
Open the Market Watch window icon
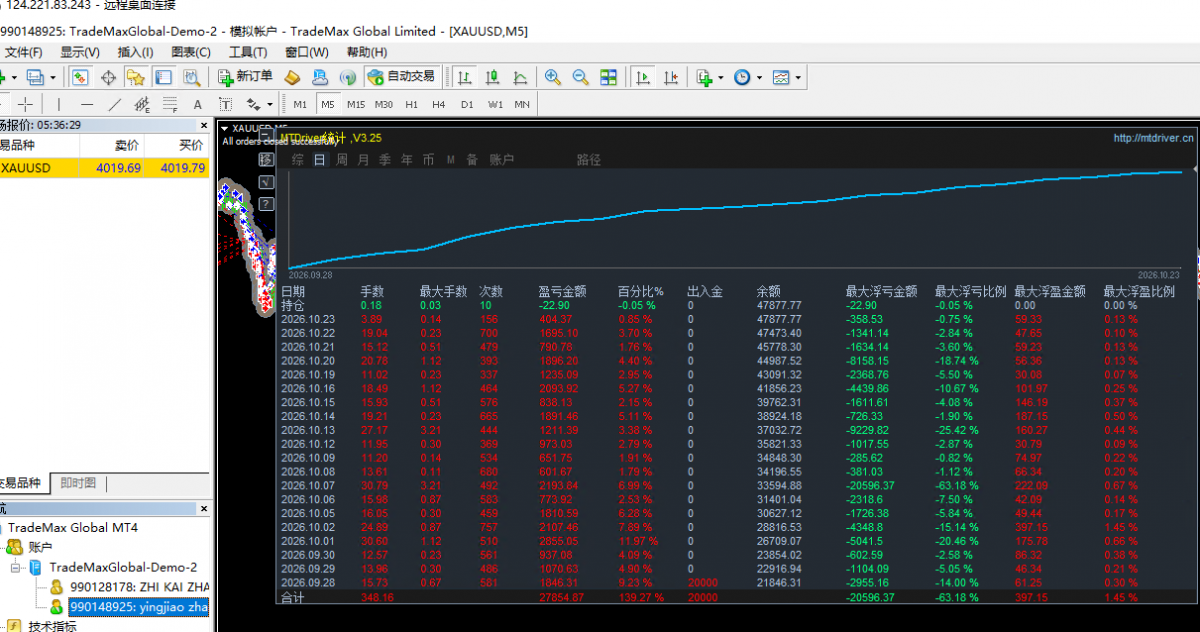pyautogui.click(x=80, y=77)
